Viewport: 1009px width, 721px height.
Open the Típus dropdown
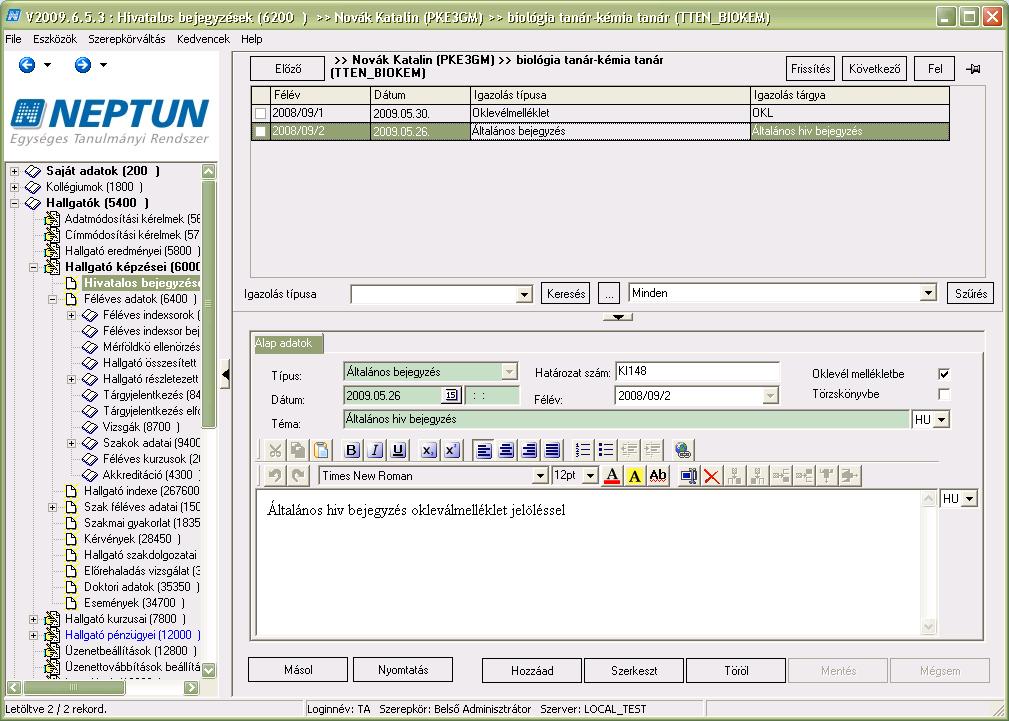[x=509, y=372]
